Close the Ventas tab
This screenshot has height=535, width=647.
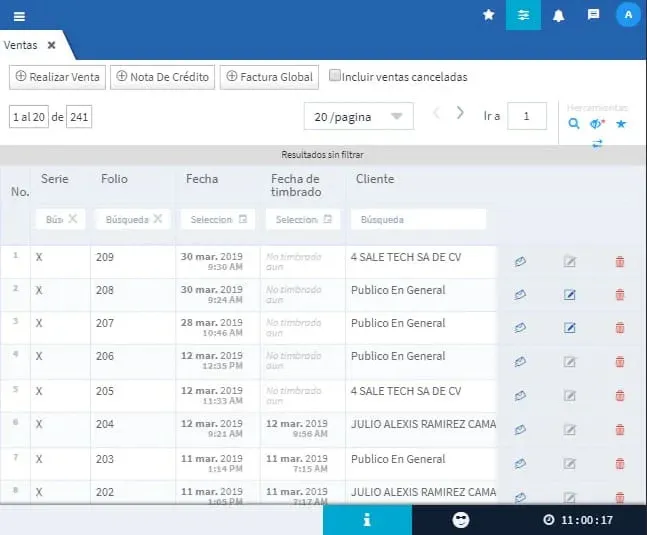coord(51,45)
